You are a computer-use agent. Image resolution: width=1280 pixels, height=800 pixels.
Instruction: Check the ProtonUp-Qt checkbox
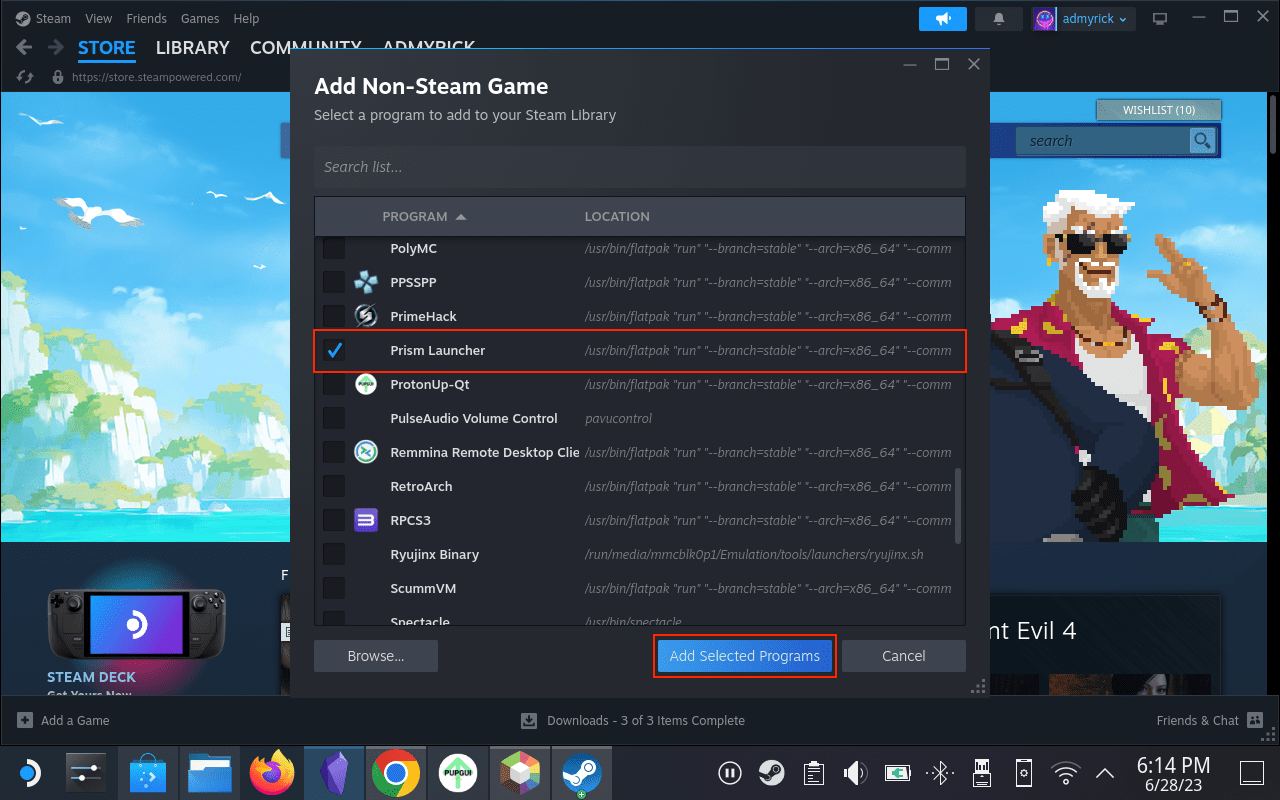click(x=334, y=384)
